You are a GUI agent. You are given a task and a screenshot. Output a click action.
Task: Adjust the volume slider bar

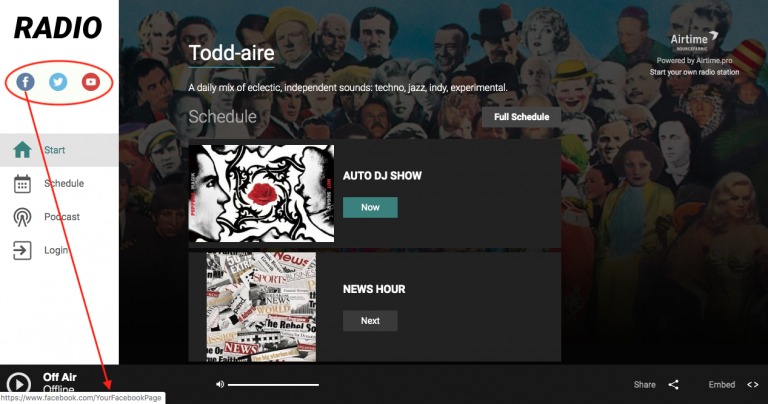click(x=273, y=385)
